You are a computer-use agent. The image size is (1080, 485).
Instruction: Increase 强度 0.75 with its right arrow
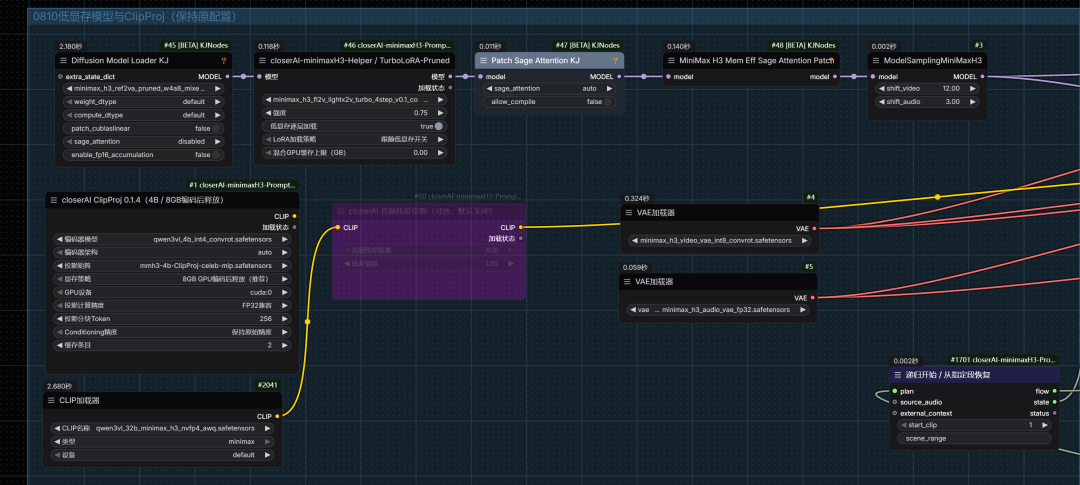(x=439, y=113)
